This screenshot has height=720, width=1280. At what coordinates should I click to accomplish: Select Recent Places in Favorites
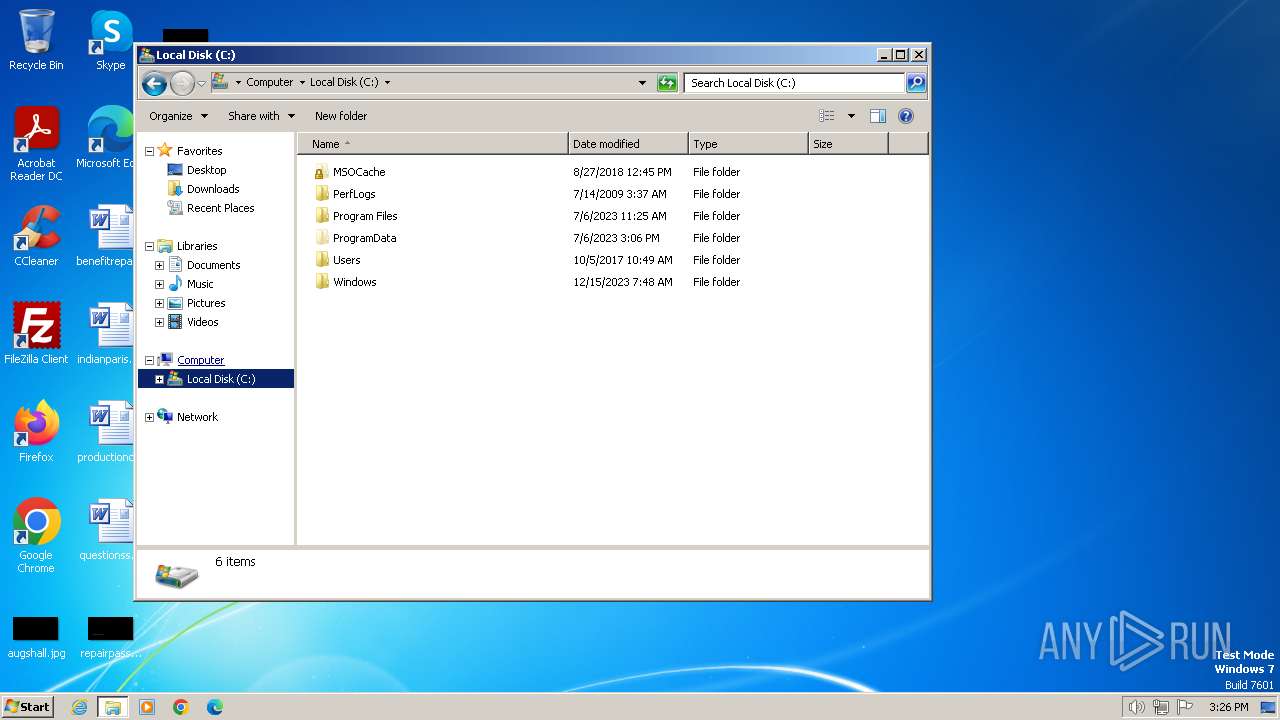point(220,208)
